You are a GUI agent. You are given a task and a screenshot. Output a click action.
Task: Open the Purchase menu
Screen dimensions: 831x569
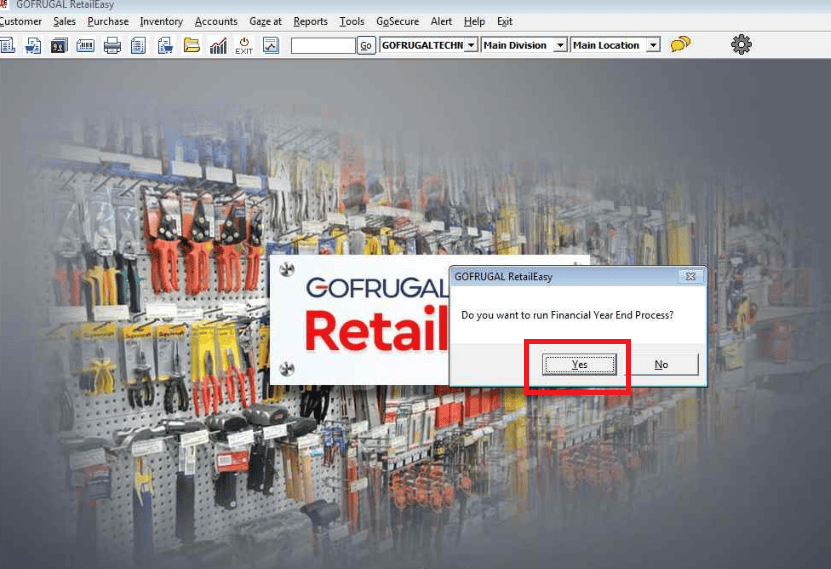(108, 21)
